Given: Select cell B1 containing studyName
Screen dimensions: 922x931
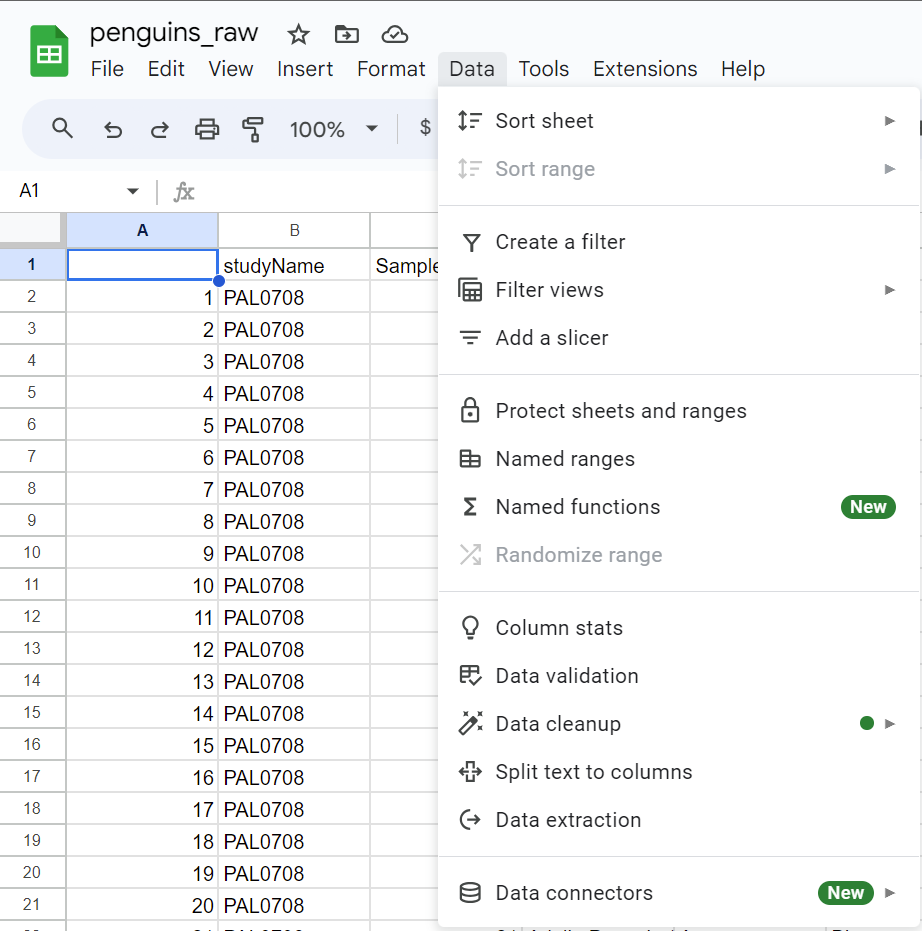Looking at the screenshot, I should (293, 265).
